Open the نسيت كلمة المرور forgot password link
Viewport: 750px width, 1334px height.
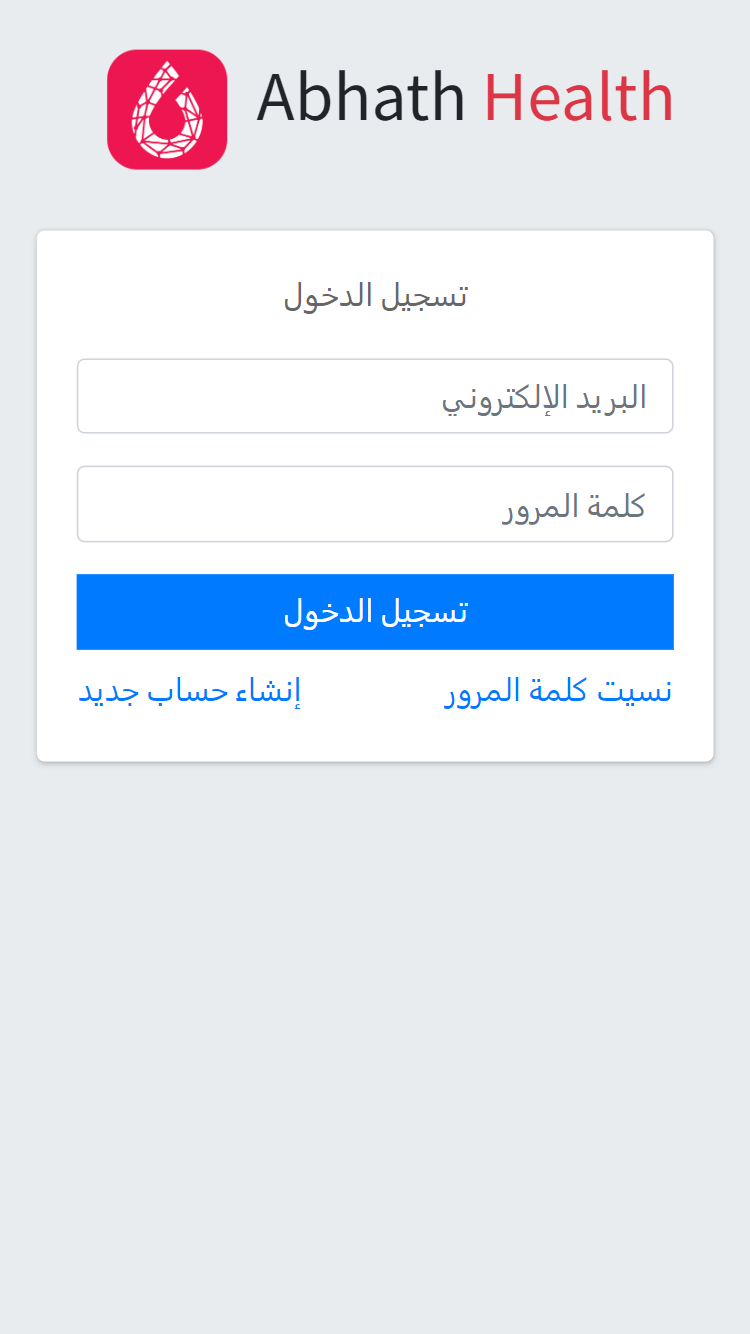coord(557,690)
